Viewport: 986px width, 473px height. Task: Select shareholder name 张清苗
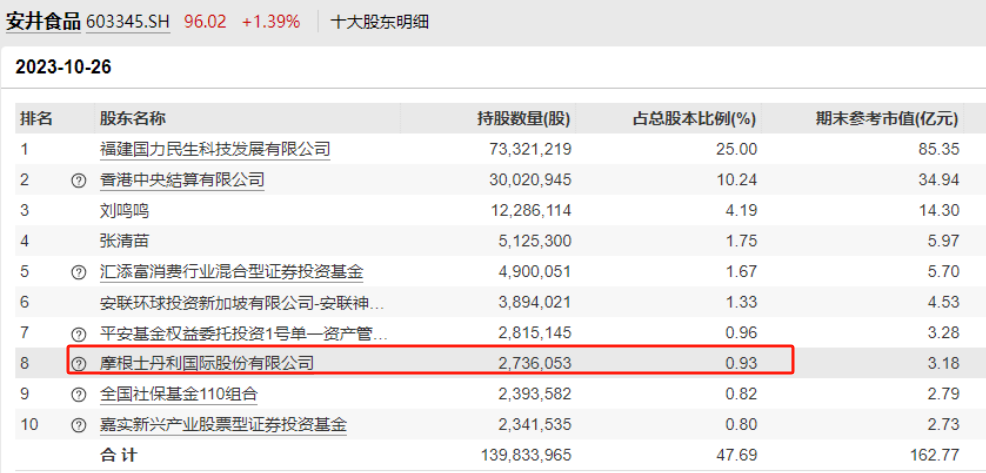pos(125,242)
